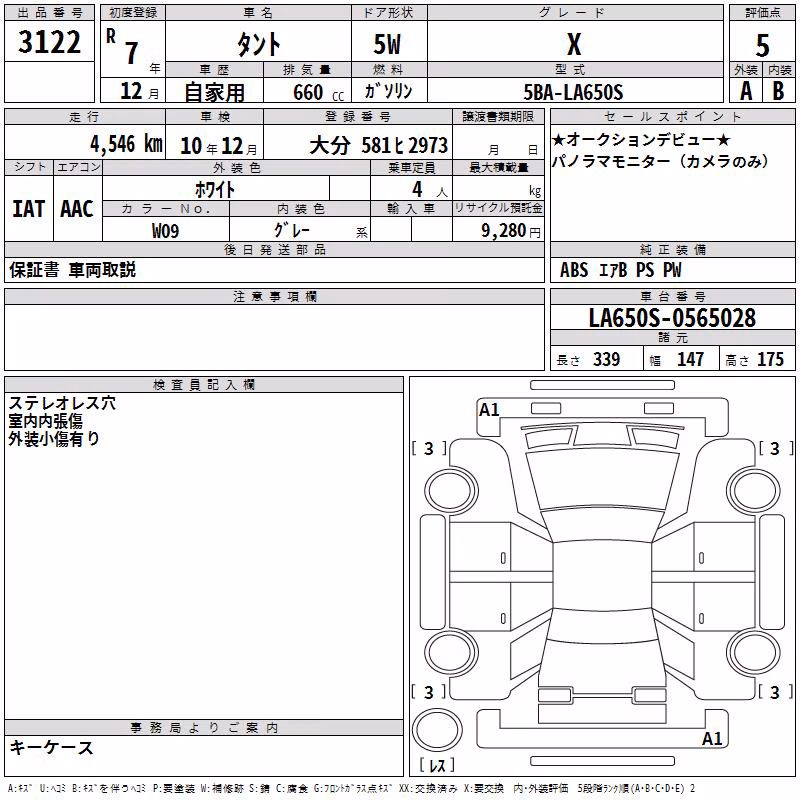The height and width of the screenshot is (800, 800).
Task: Select the shift type IAT
Action: point(29,209)
